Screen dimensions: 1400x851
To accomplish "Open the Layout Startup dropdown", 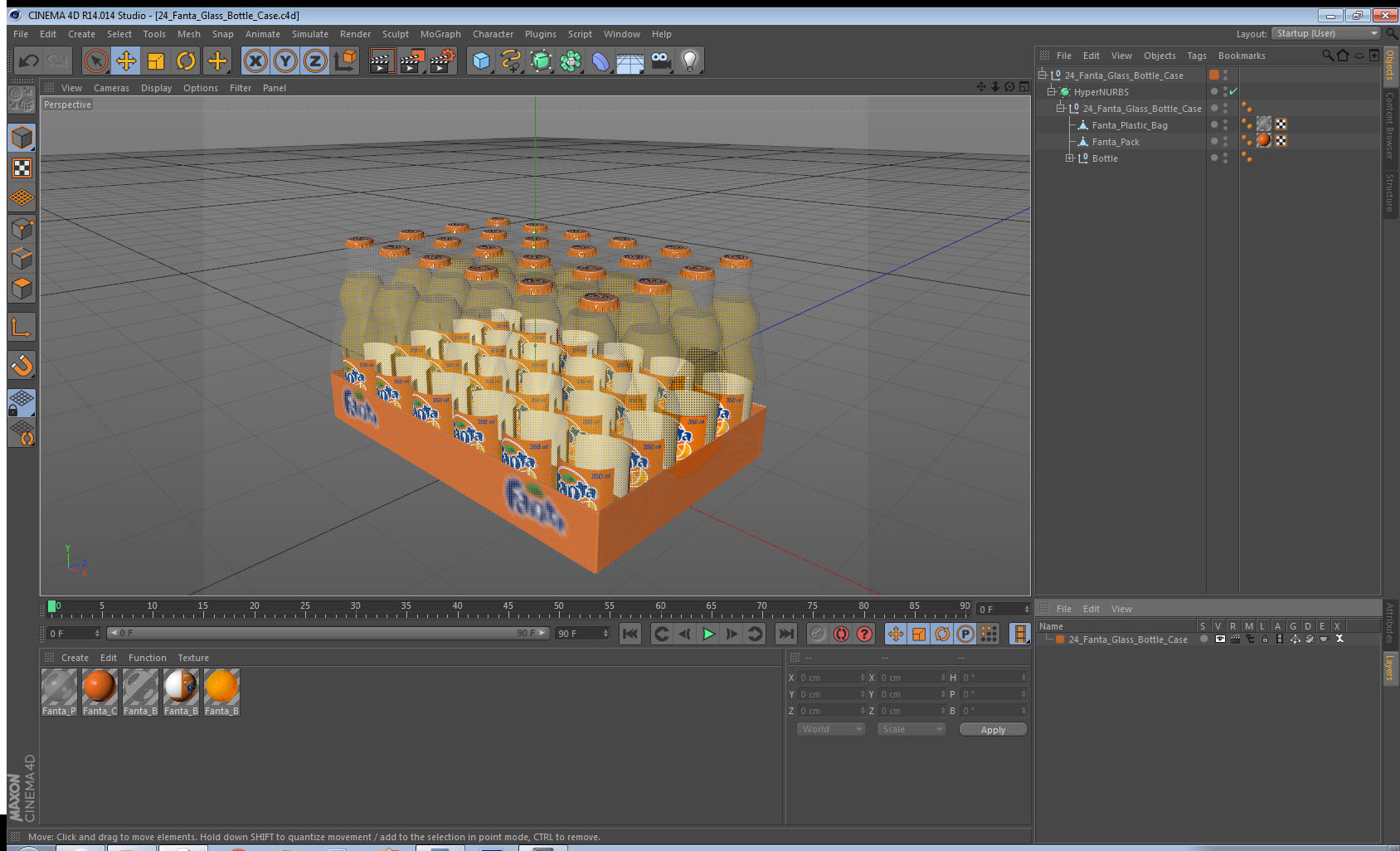I will click(x=1326, y=33).
